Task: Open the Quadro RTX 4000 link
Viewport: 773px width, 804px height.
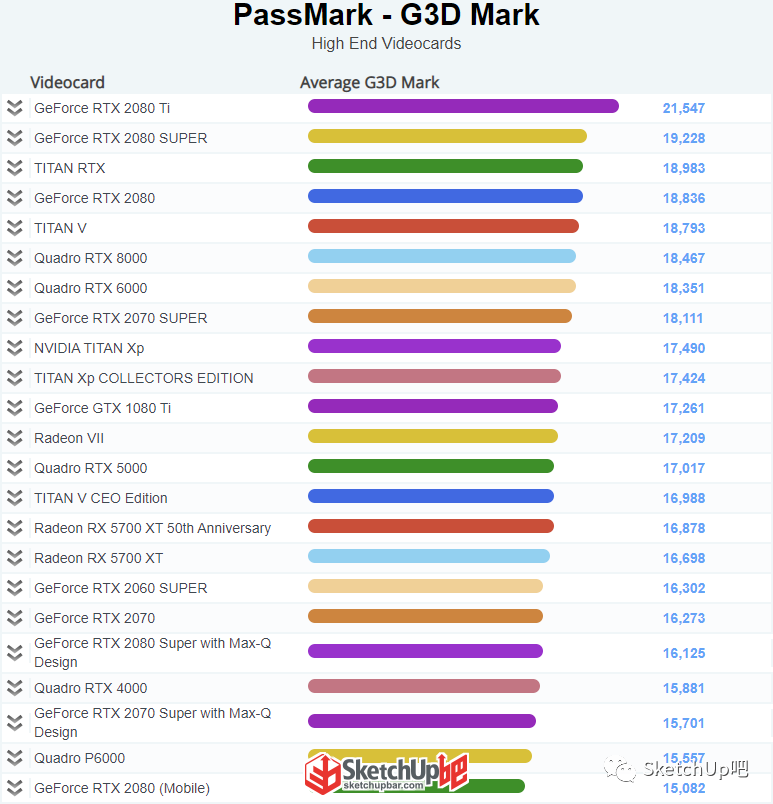Action: [90, 688]
